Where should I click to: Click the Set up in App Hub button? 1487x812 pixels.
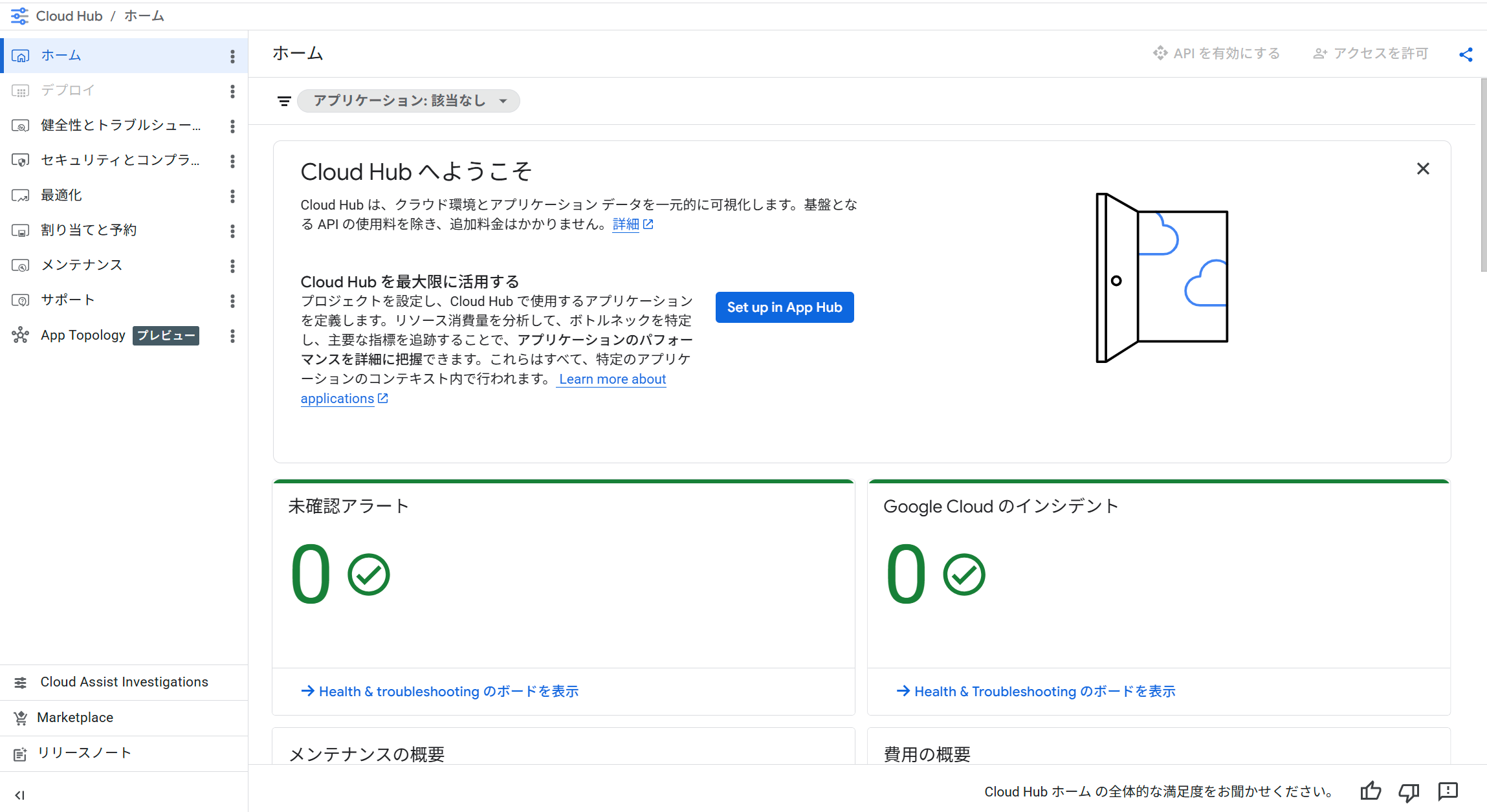pos(784,307)
